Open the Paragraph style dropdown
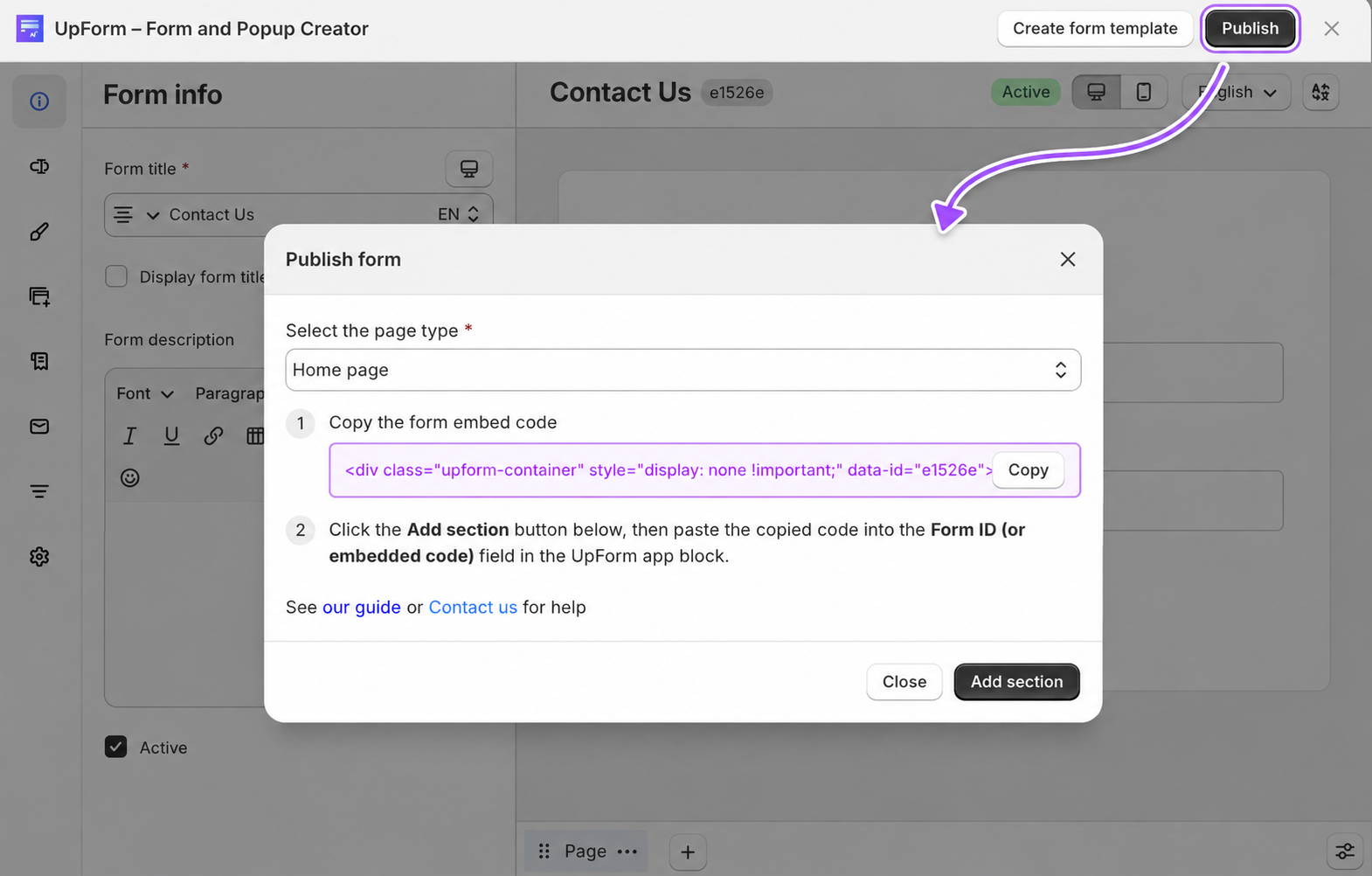The image size is (1372, 876). (229, 393)
